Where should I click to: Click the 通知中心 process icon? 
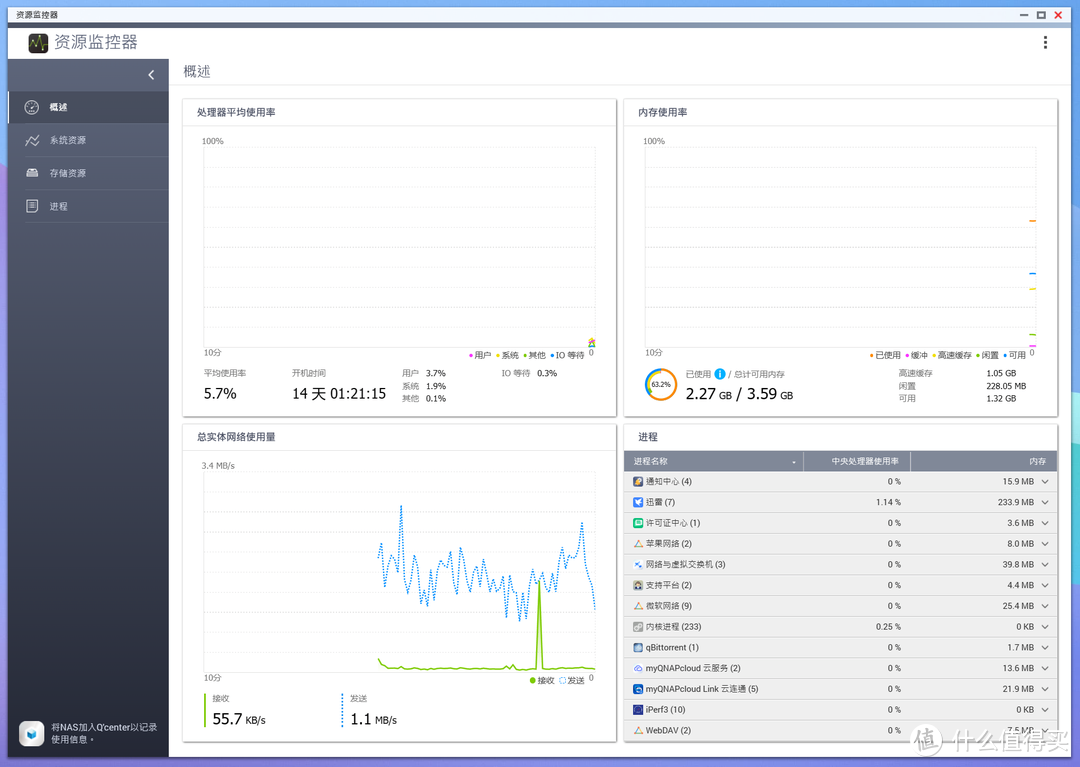click(x=638, y=482)
